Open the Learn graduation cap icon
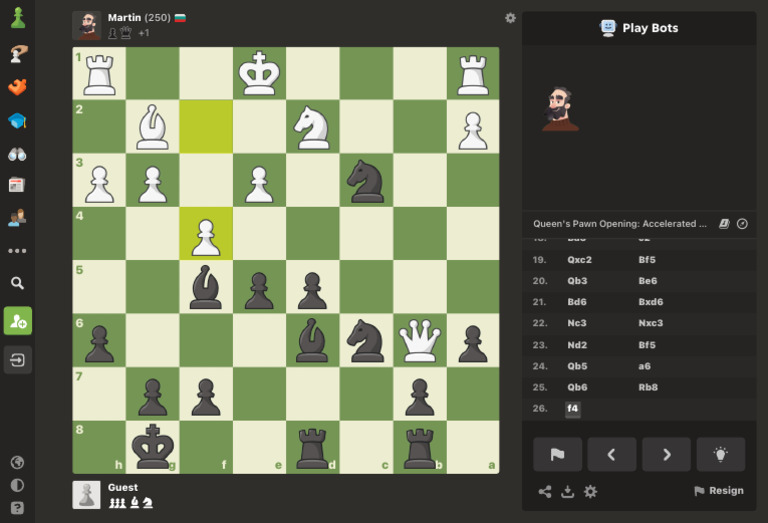768x523 pixels. click(18, 120)
